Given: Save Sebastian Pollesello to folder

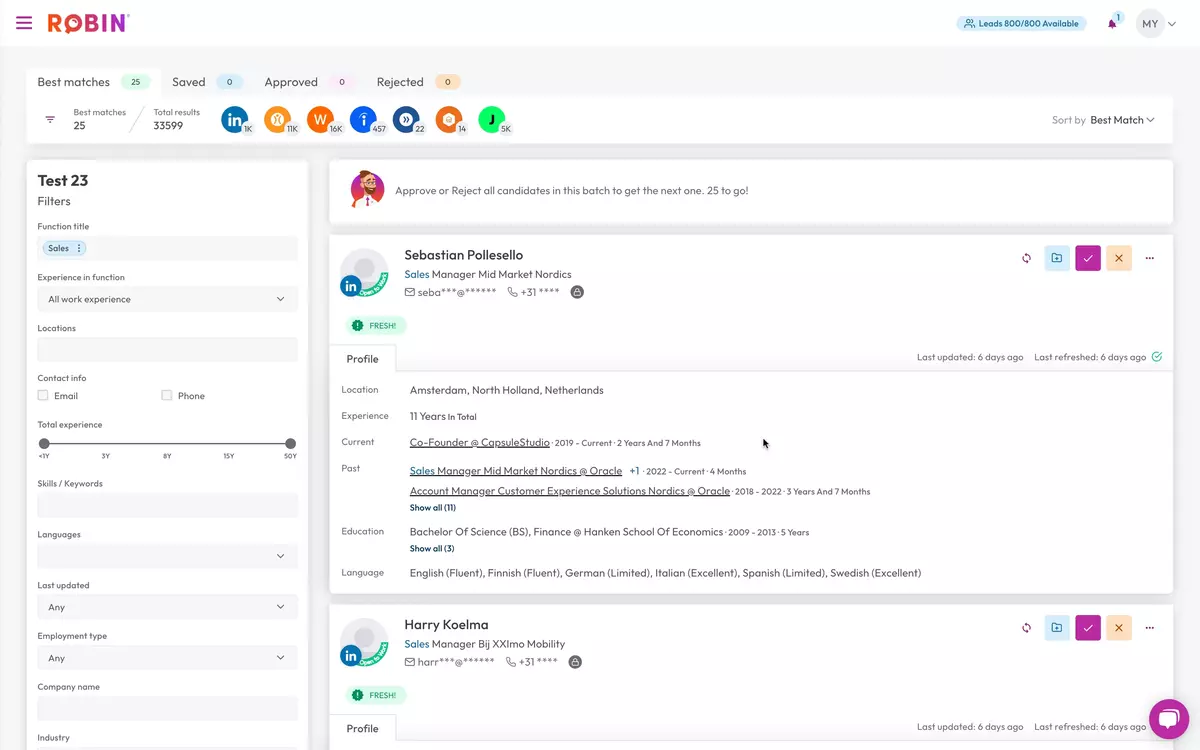Looking at the screenshot, I should (1056, 258).
